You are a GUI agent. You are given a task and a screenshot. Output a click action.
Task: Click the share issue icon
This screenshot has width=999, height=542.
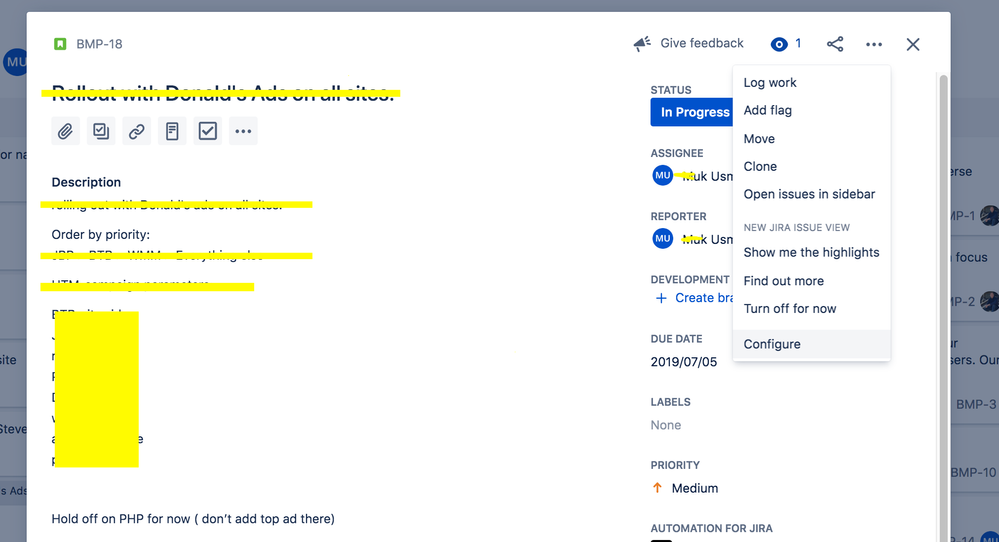coord(835,44)
